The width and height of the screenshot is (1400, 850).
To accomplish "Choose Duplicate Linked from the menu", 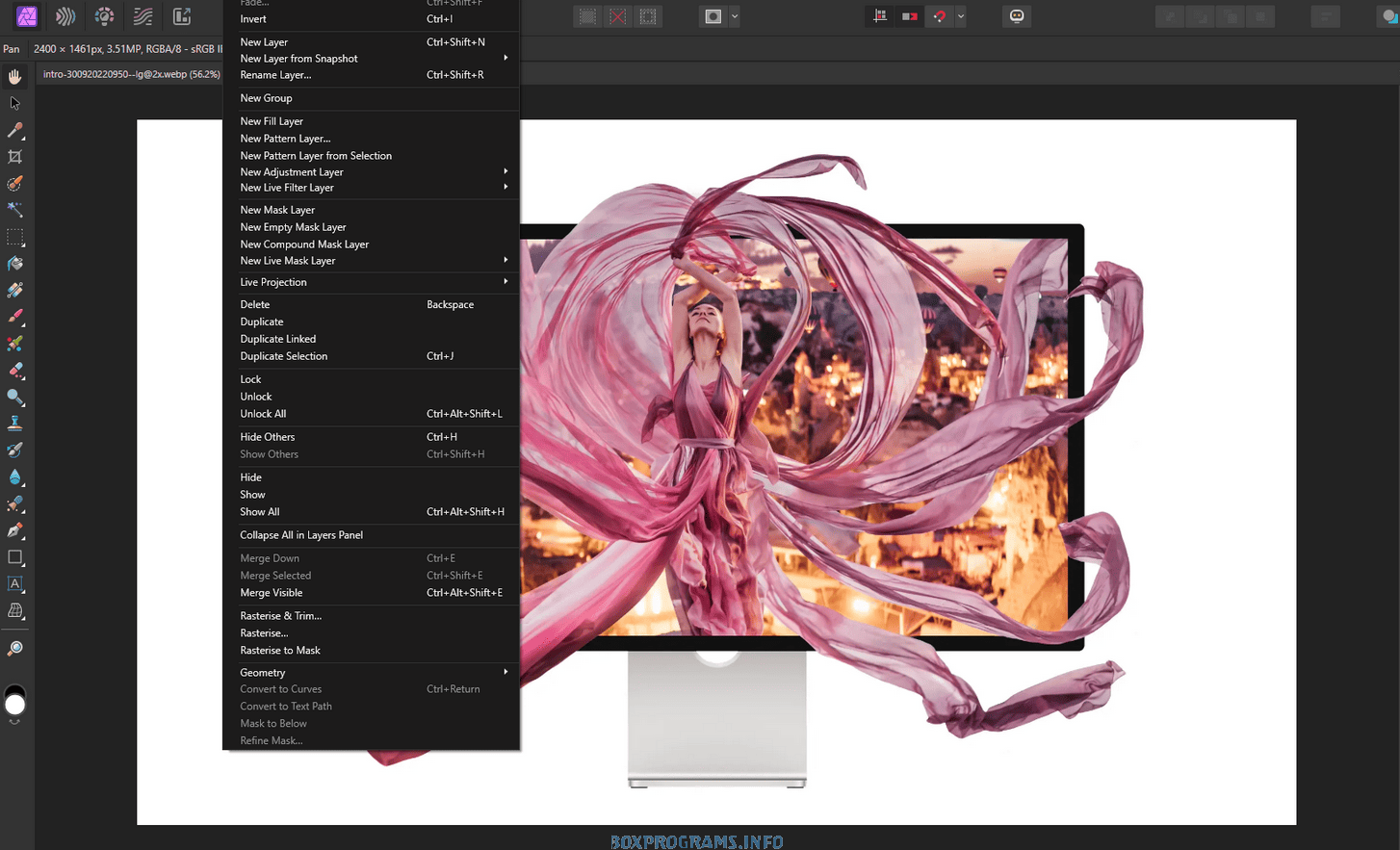I will tap(278, 339).
